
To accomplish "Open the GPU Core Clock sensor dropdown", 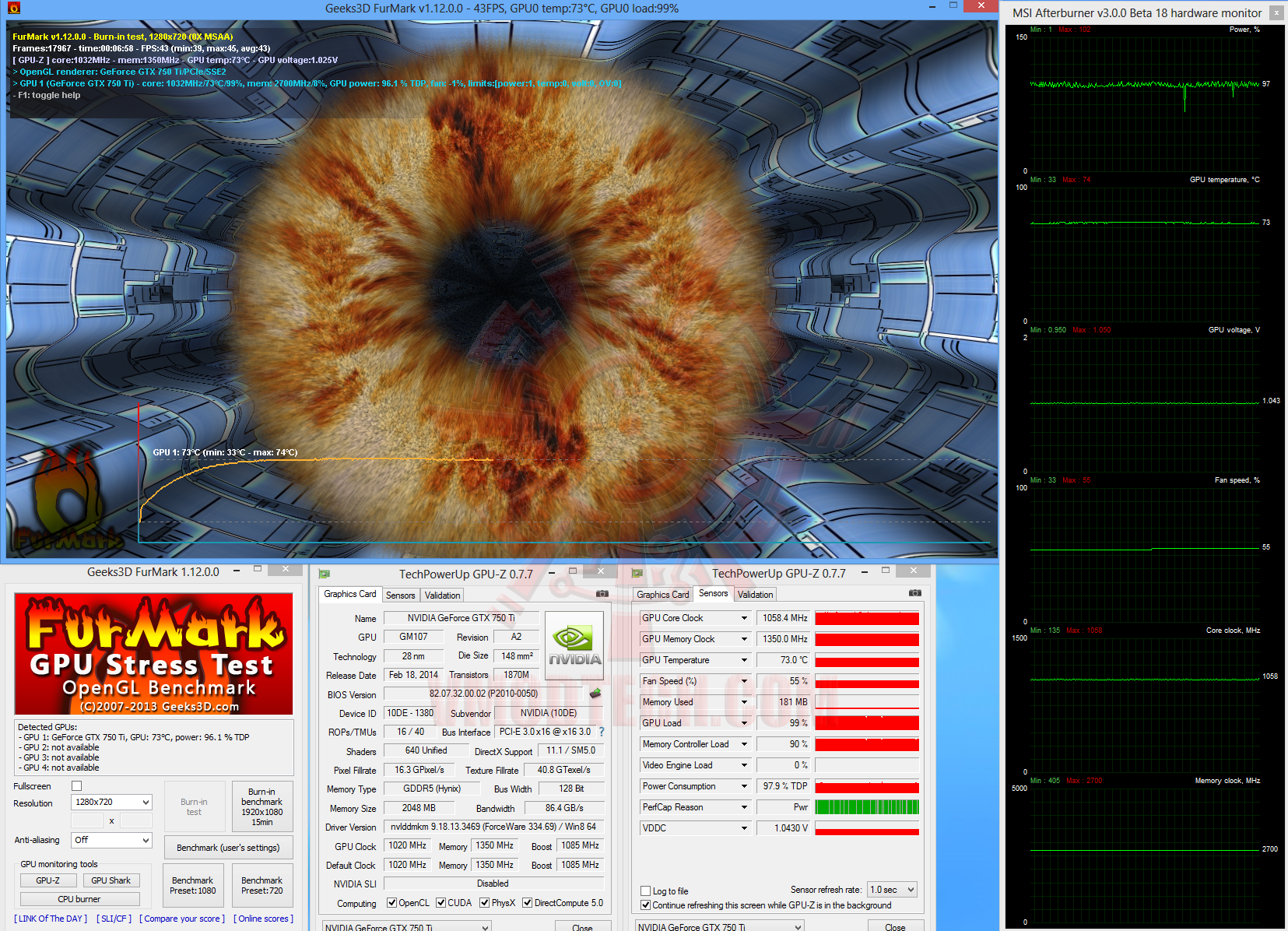I will coord(744,618).
